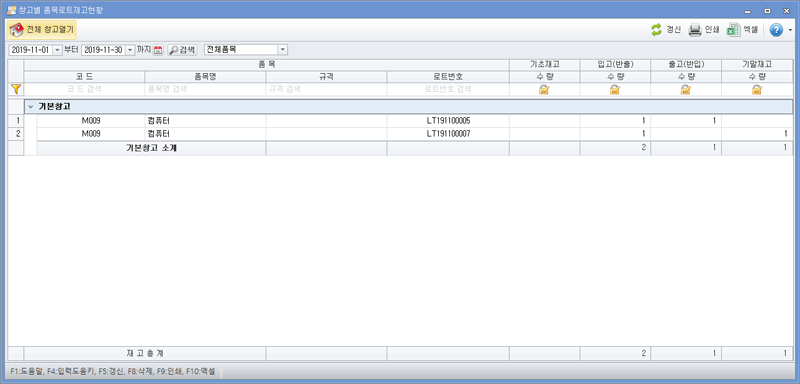Click the 규격 검색 filter field

point(327,89)
